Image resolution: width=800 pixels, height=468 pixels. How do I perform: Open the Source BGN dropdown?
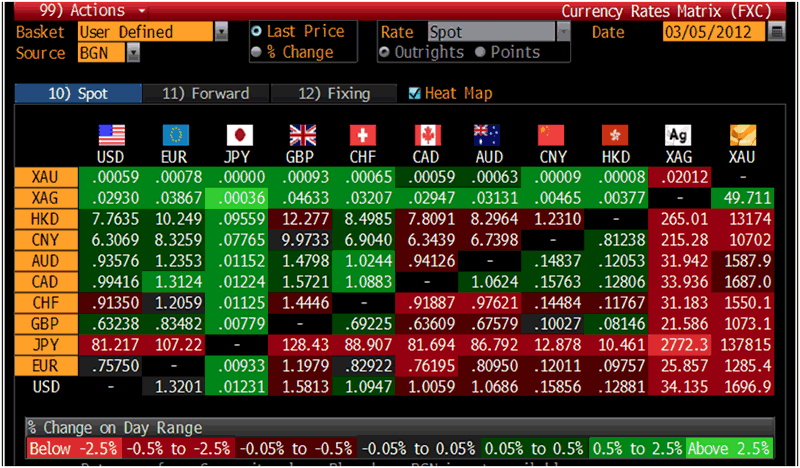tap(133, 53)
